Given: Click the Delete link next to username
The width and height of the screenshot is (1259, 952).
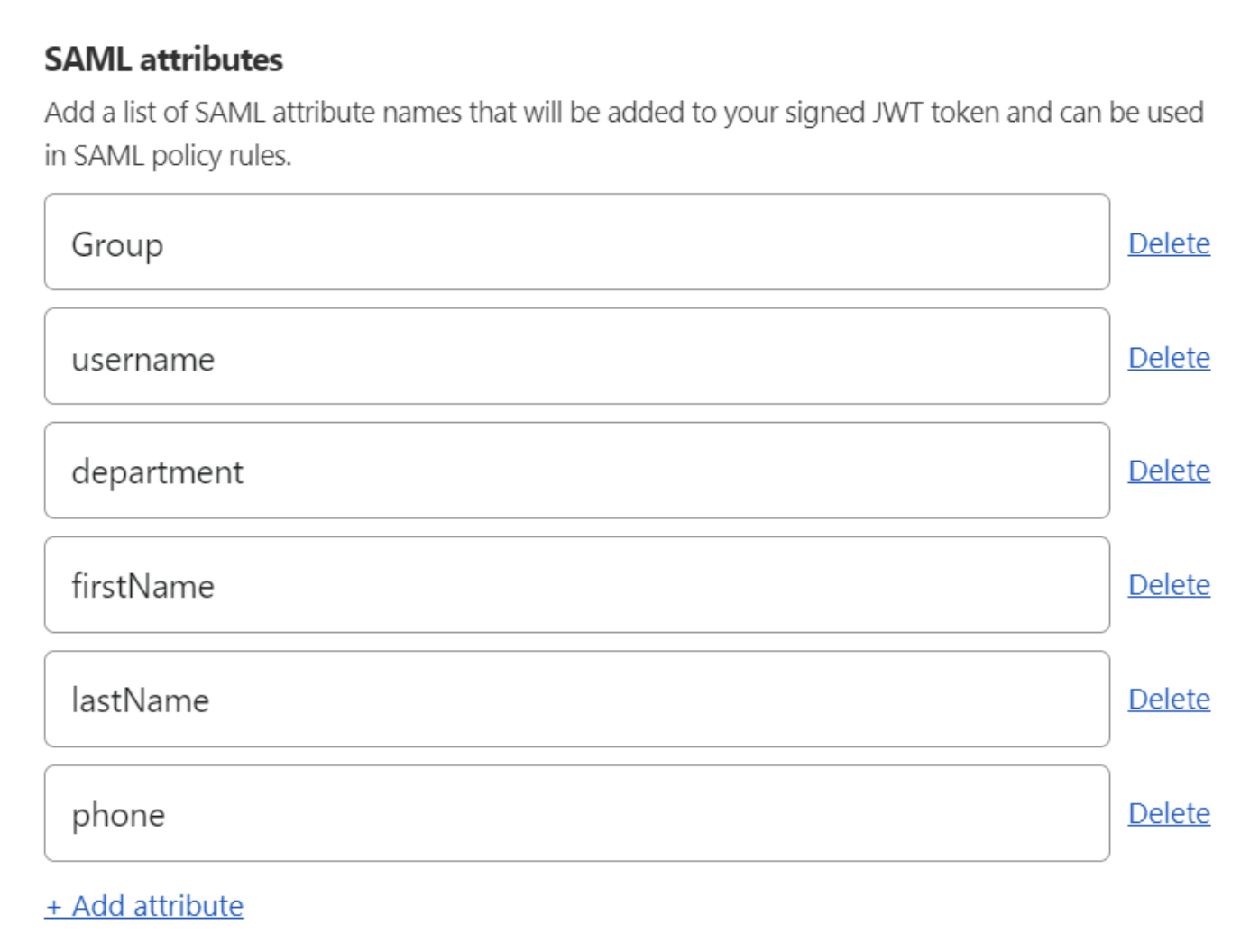Looking at the screenshot, I should tap(1170, 356).
